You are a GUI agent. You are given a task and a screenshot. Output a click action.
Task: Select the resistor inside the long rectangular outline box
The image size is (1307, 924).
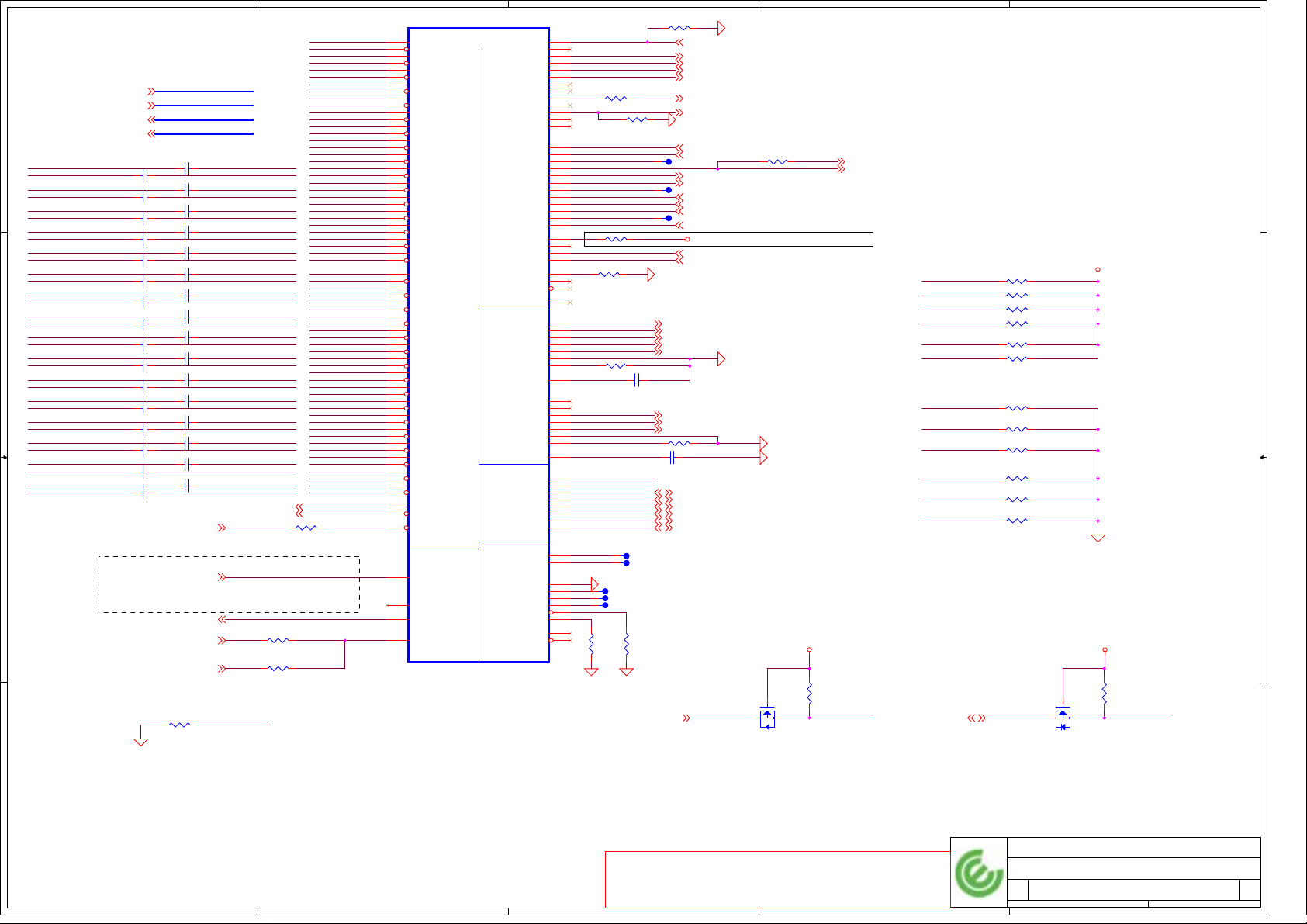pyautogui.click(x=616, y=239)
